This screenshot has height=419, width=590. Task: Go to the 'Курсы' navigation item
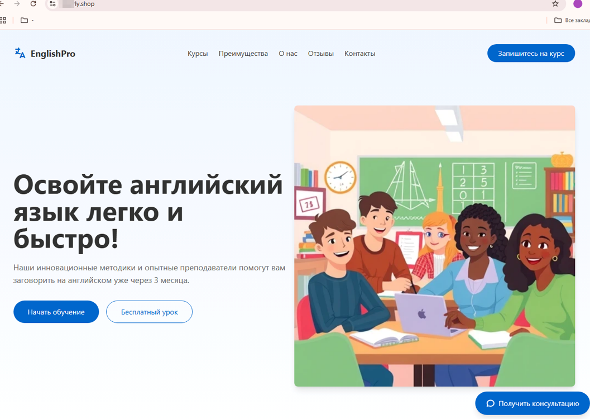pos(198,53)
